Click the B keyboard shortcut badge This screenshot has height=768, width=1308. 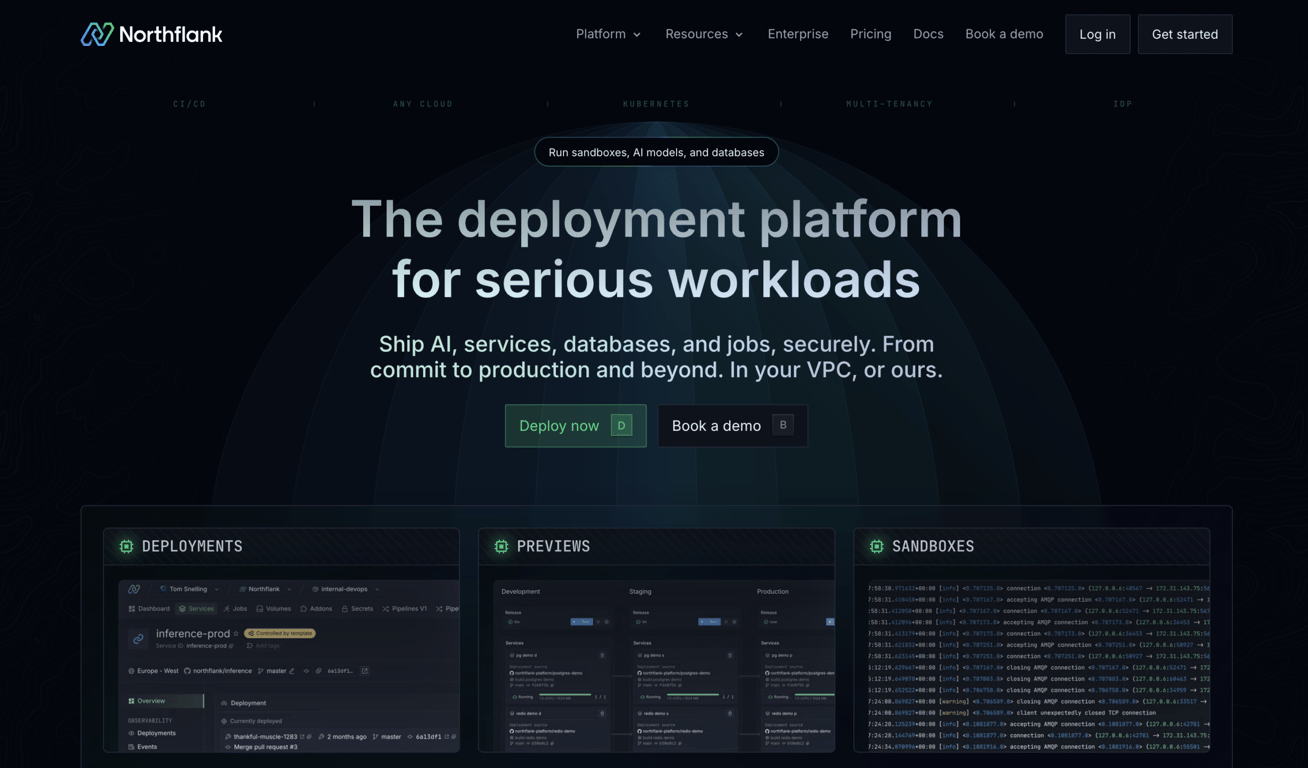click(783, 425)
